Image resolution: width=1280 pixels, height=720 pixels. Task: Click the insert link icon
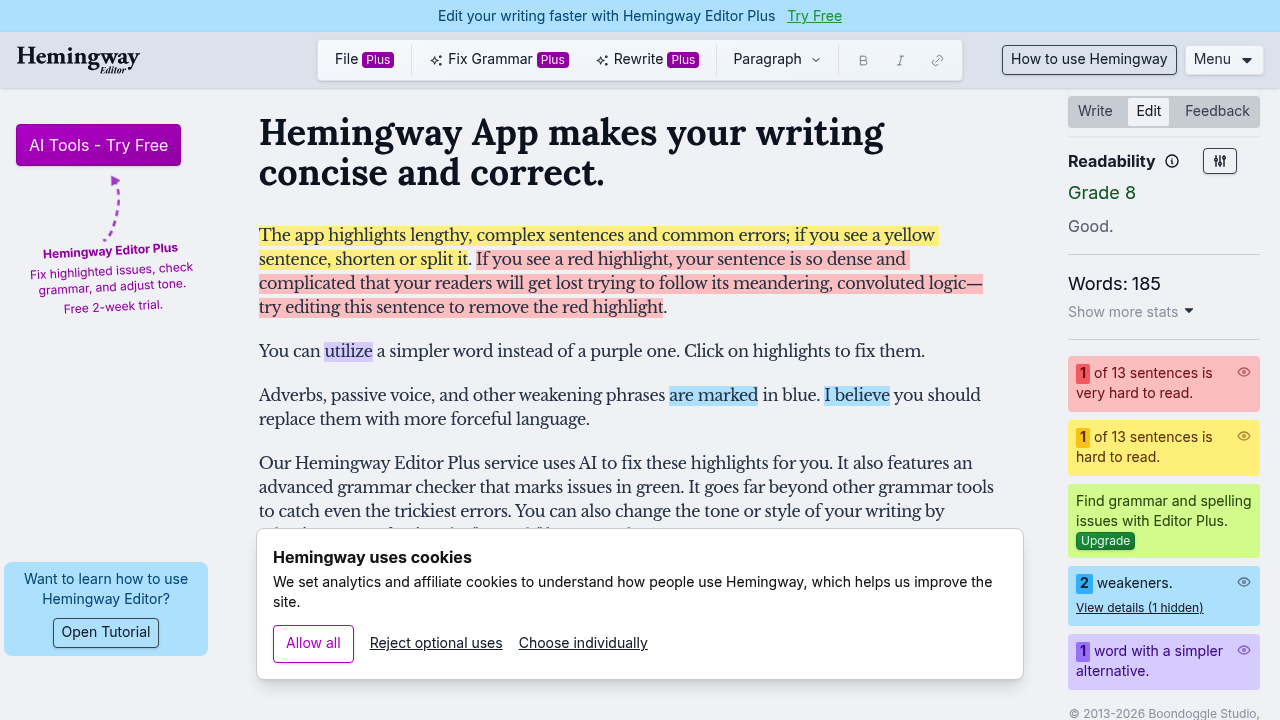[x=937, y=60]
